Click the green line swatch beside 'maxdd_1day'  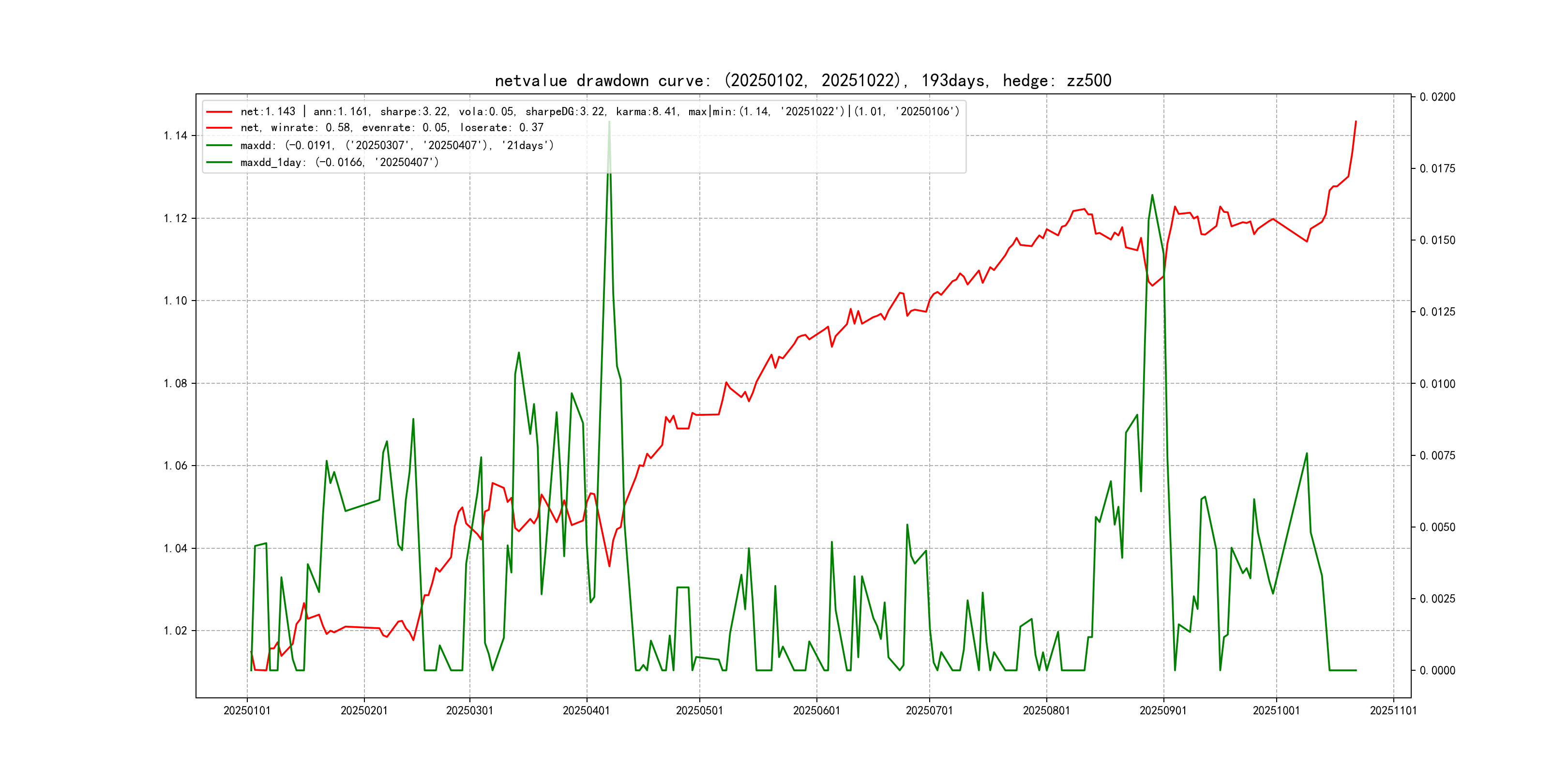219,163
